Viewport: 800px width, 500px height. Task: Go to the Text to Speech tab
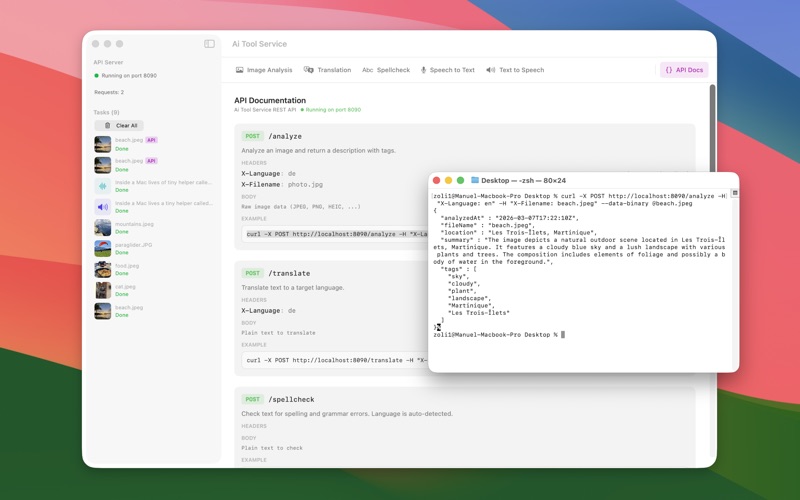tap(515, 70)
